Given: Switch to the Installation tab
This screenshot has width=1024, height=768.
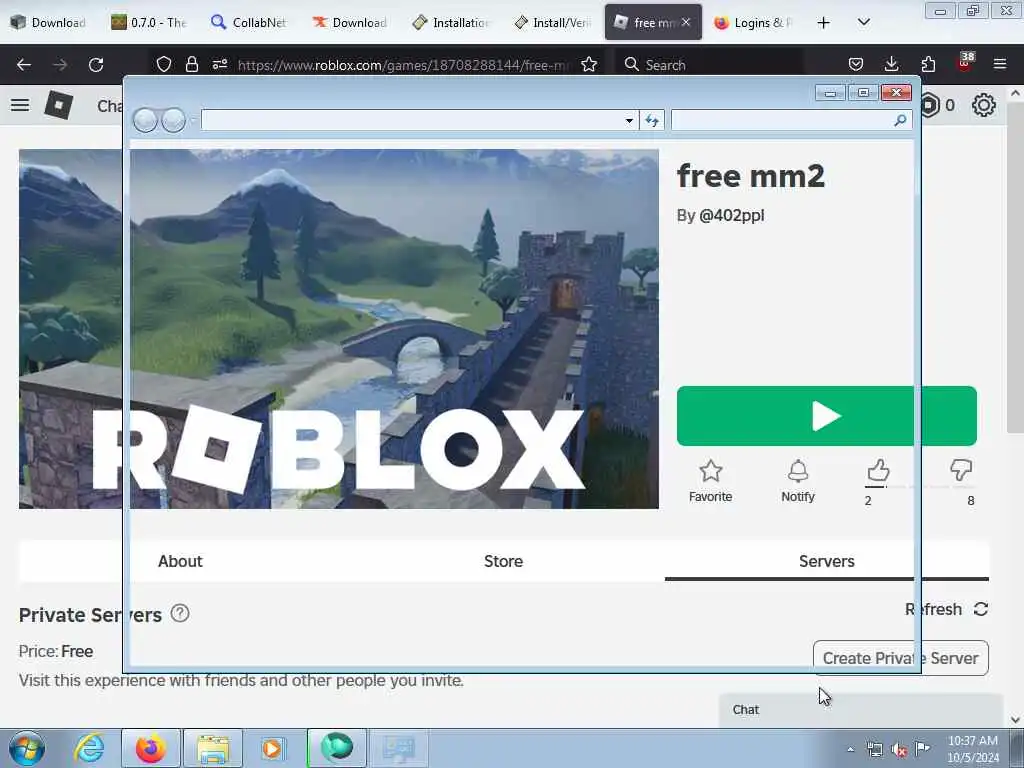Looking at the screenshot, I should (x=451, y=22).
